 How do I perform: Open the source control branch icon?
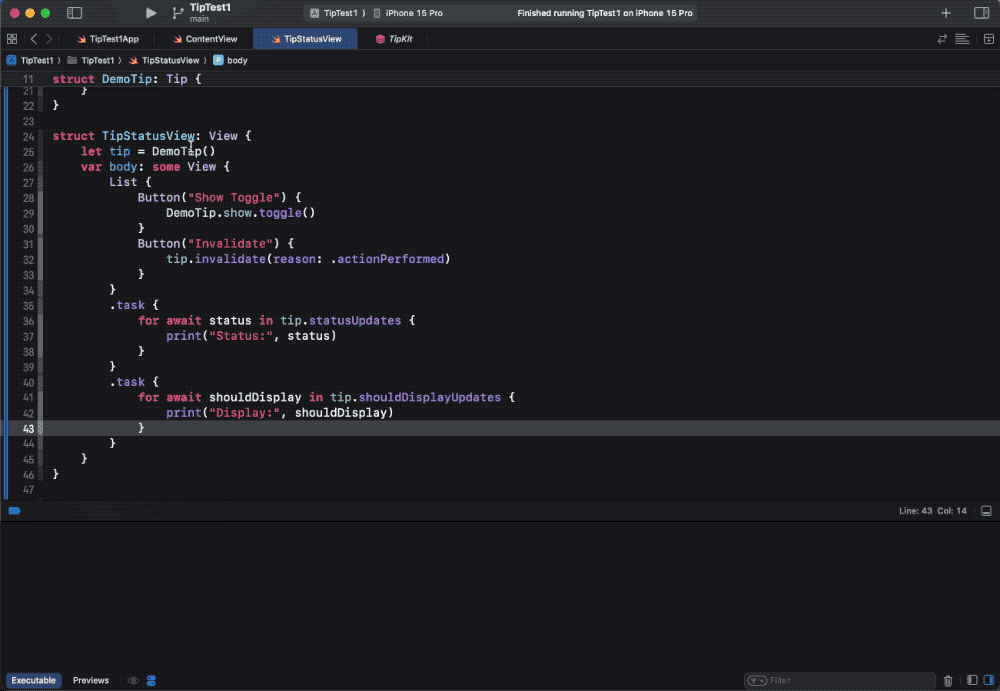(178, 13)
